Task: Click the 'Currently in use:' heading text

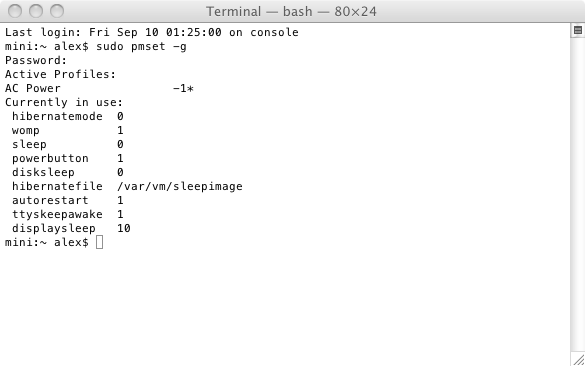Action: [64, 102]
